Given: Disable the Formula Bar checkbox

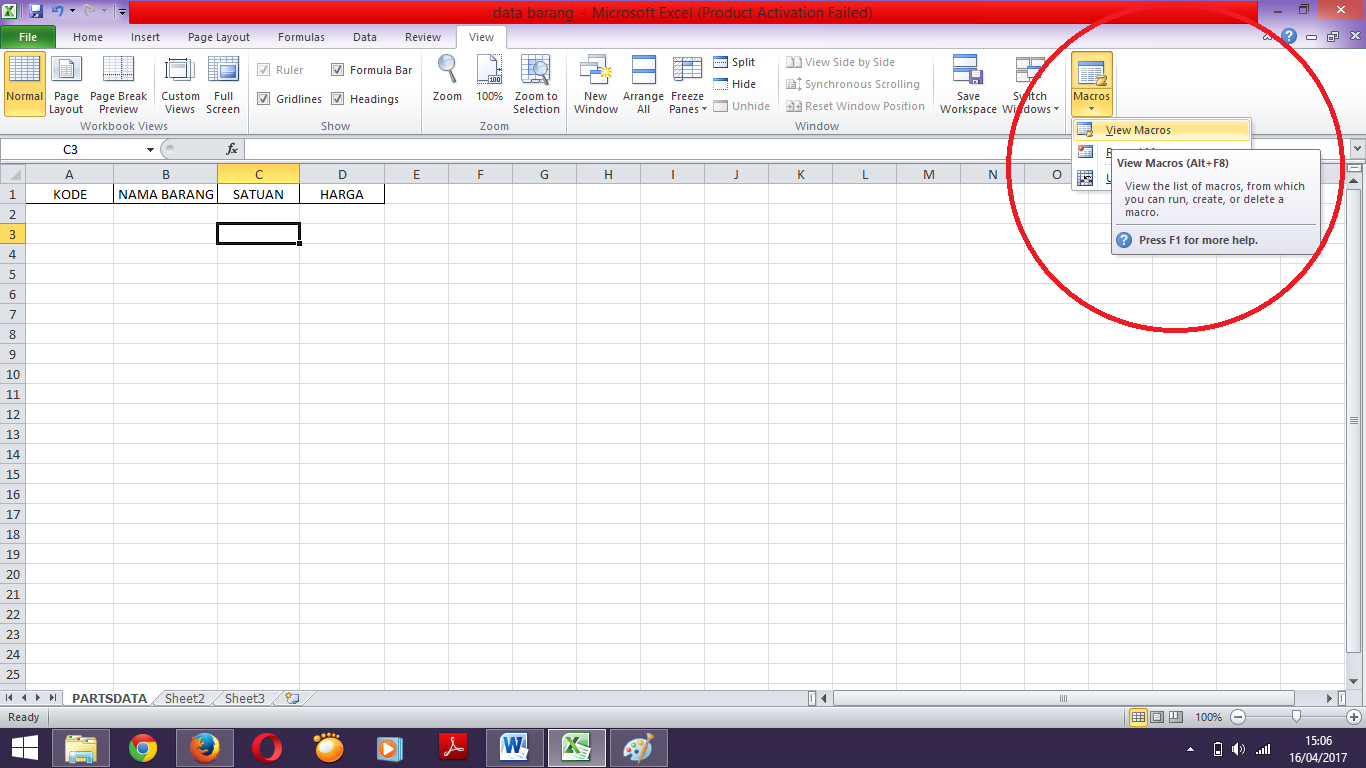Looking at the screenshot, I should (x=338, y=70).
